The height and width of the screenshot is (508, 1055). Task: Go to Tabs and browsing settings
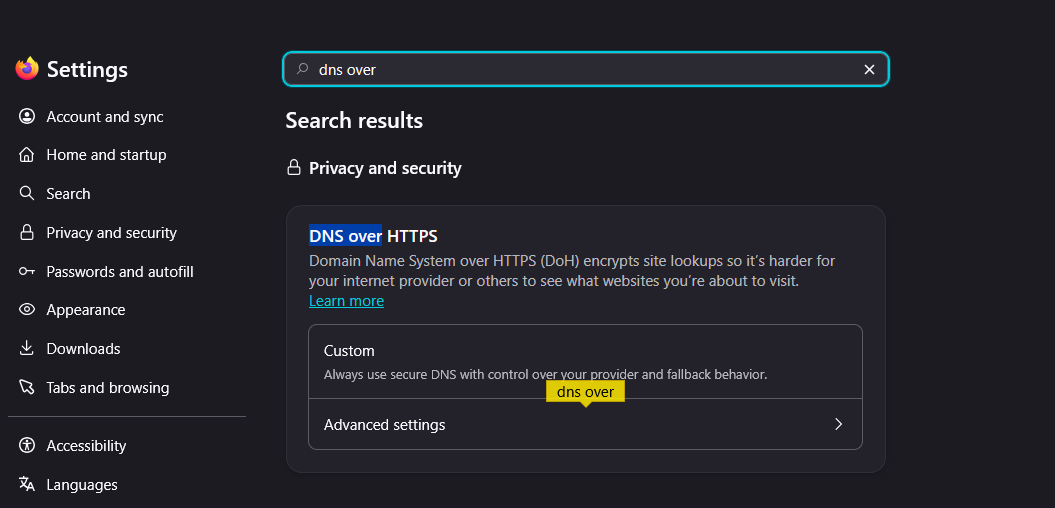[108, 388]
